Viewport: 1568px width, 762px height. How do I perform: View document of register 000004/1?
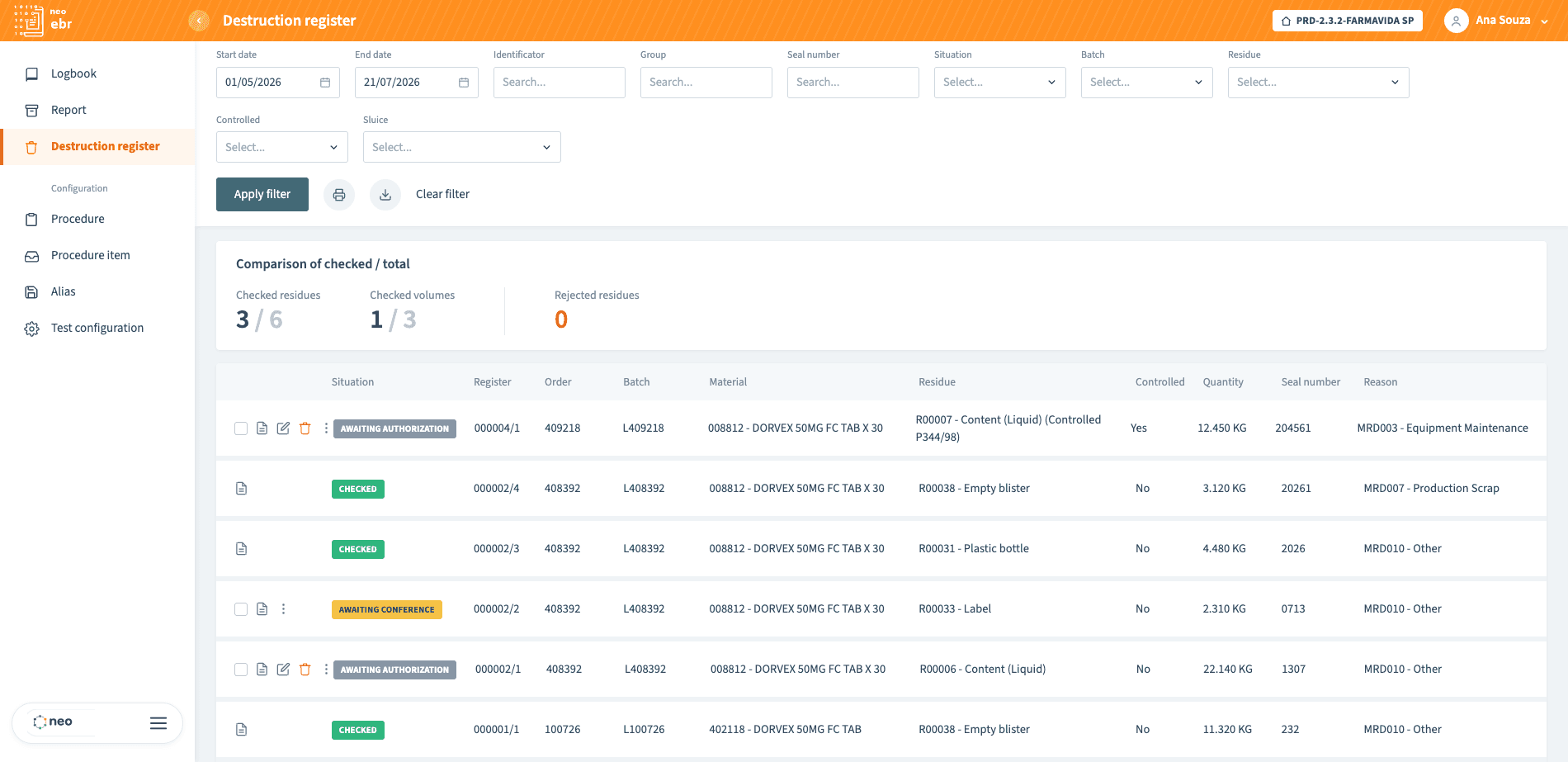pyautogui.click(x=262, y=428)
